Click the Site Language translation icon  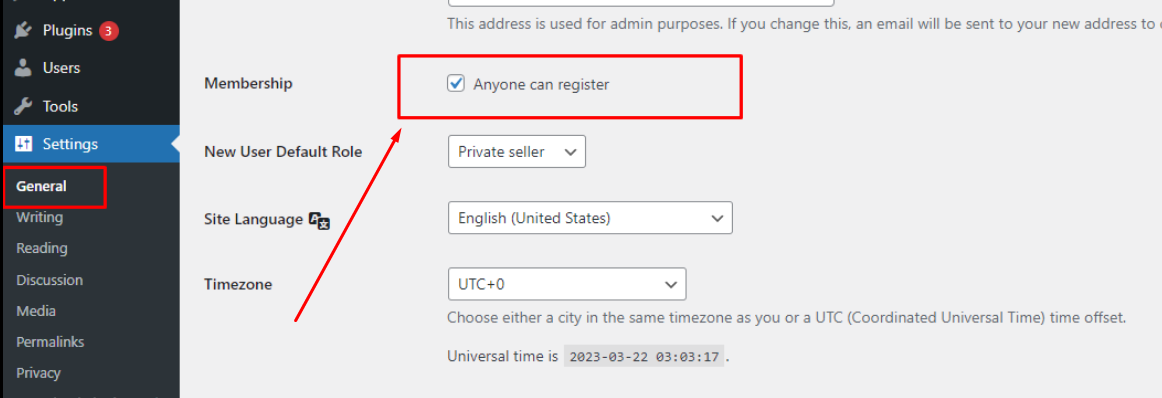click(x=319, y=220)
